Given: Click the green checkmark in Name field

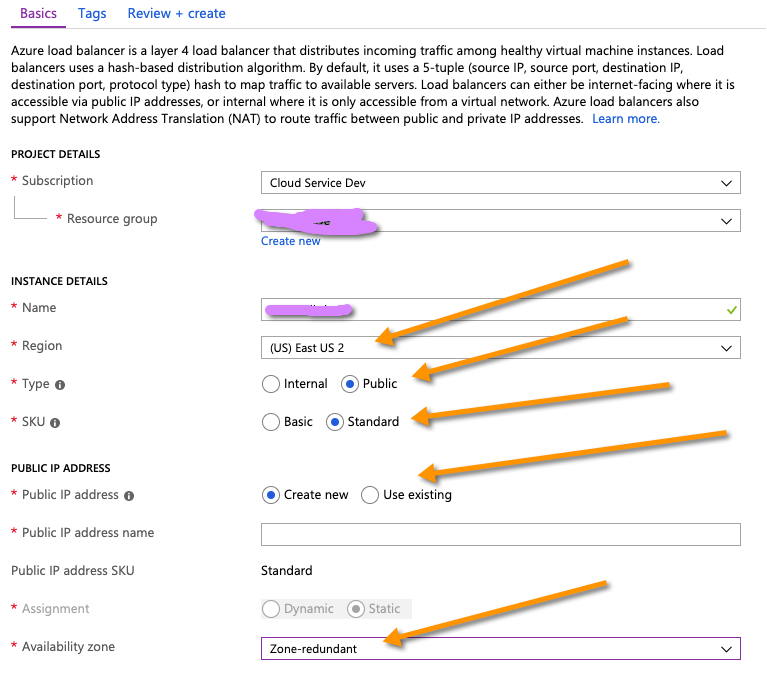Looking at the screenshot, I should 732,310.
